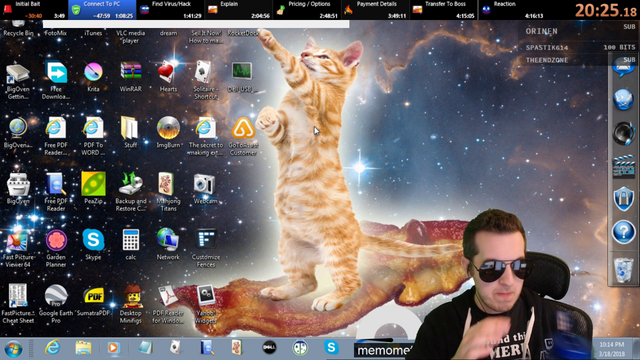Viewport: 640px width, 360px height.
Task: Launch the Hearts card game icon
Action: pos(168,72)
